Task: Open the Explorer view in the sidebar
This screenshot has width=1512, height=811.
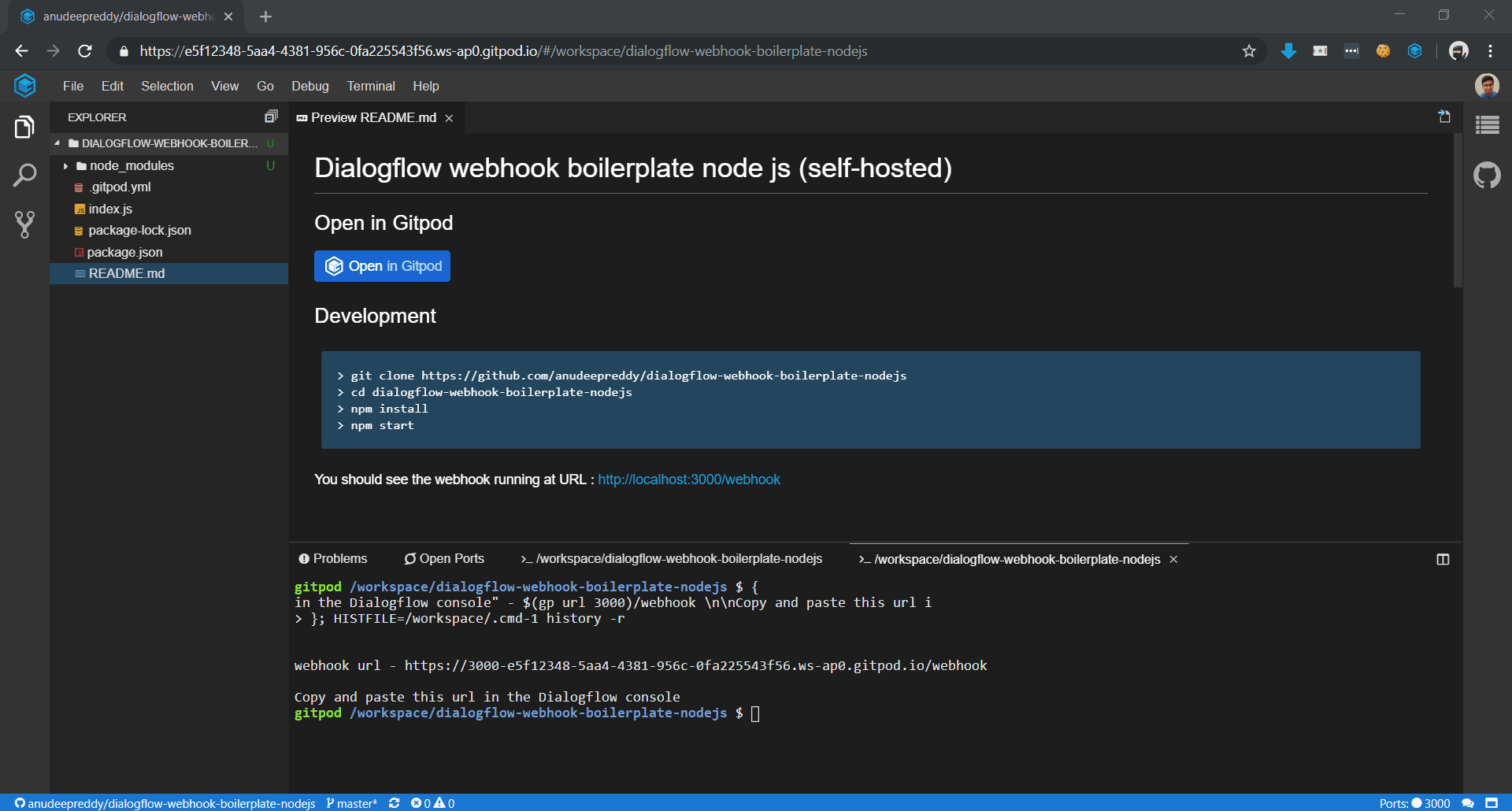Action: click(x=24, y=127)
